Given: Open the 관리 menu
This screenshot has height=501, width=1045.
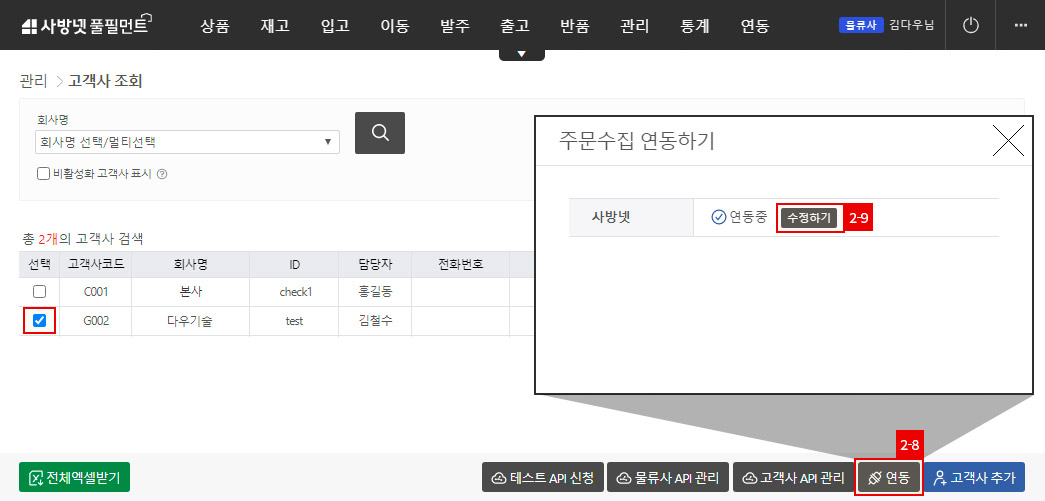Looking at the screenshot, I should coord(634,26).
